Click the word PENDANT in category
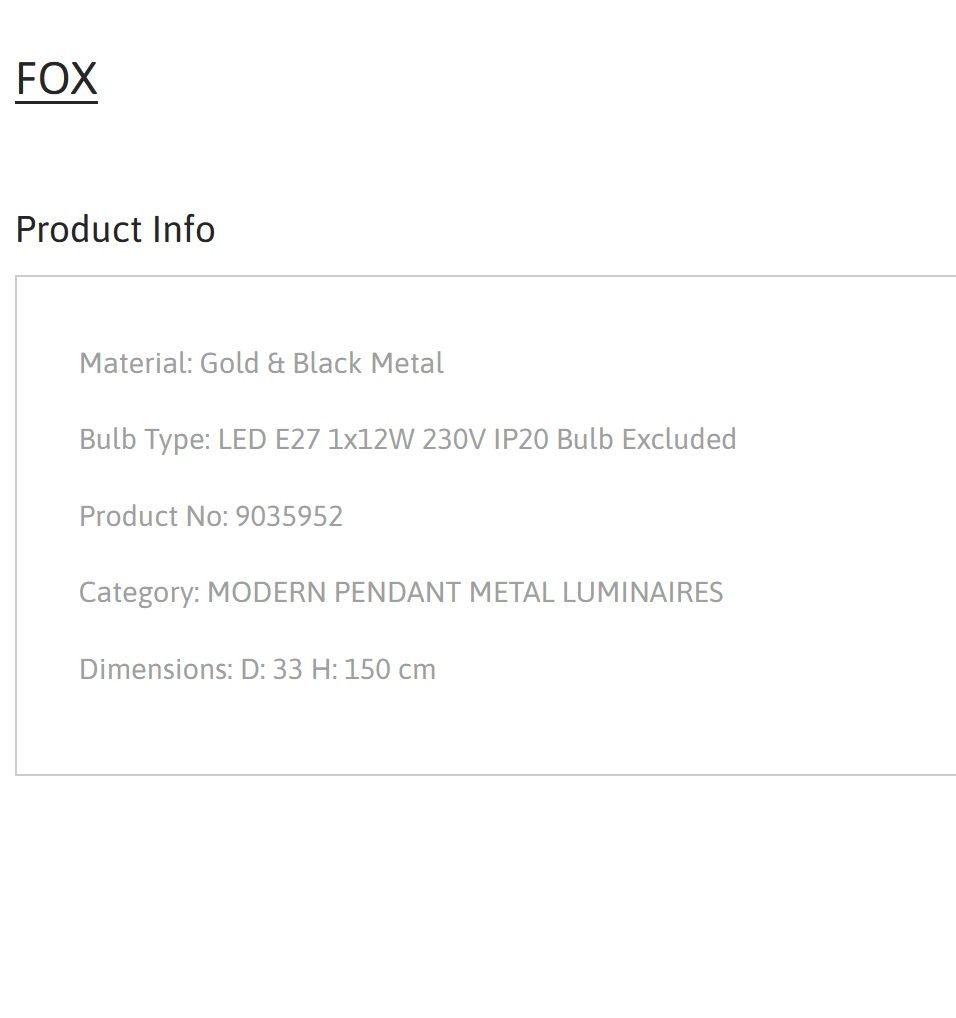 pos(398,593)
